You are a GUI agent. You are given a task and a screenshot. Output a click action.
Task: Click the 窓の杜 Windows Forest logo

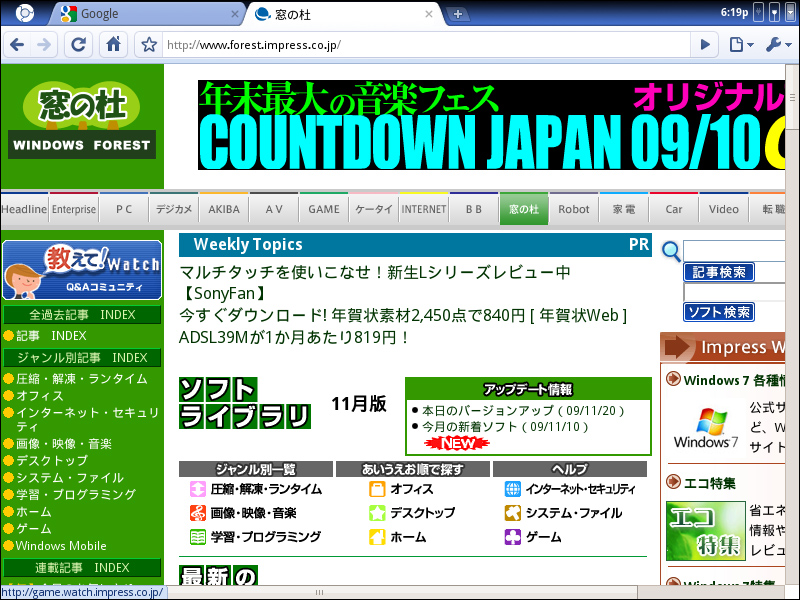[x=82, y=121]
